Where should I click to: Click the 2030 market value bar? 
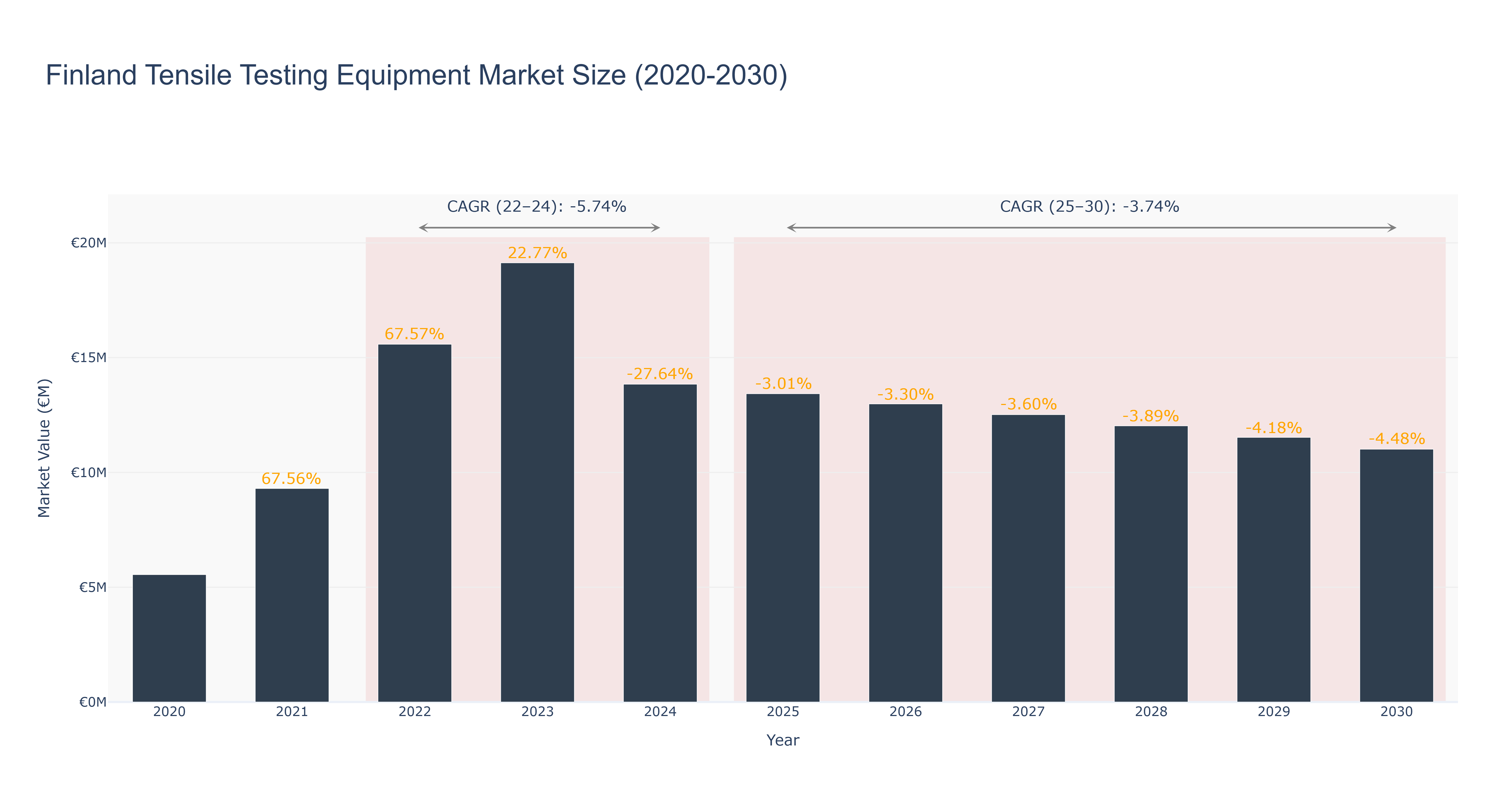click(x=1396, y=576)
